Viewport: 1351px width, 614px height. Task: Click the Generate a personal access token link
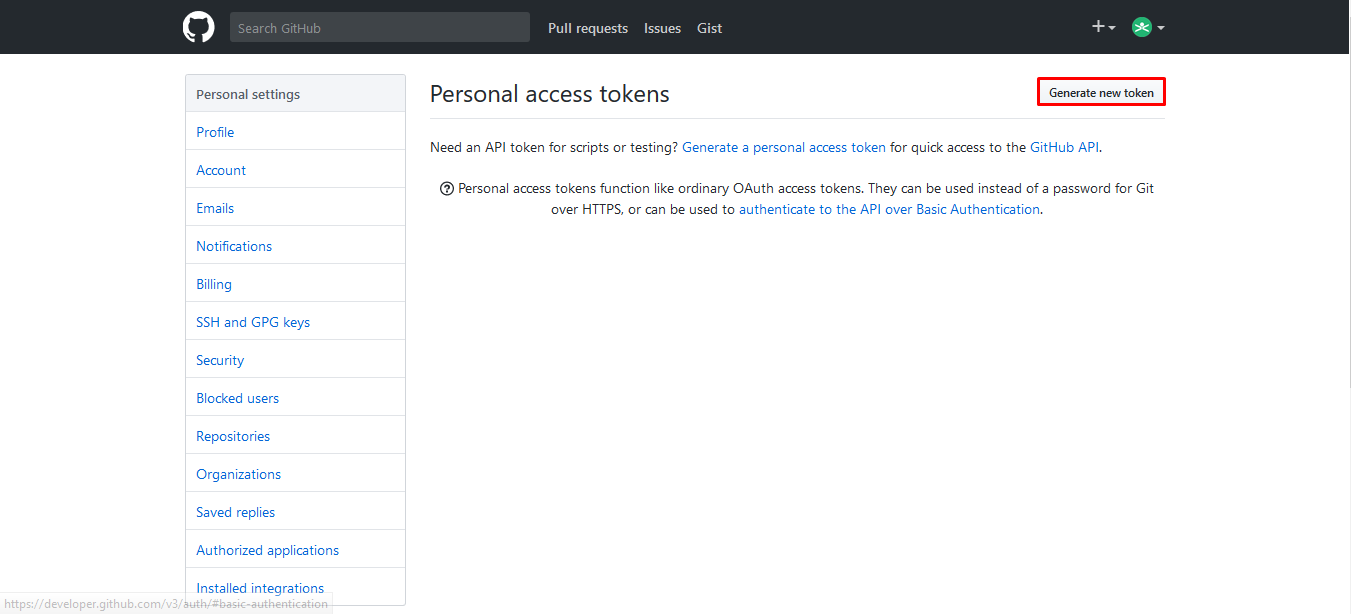pyautogui.click(x=784, y=147)
